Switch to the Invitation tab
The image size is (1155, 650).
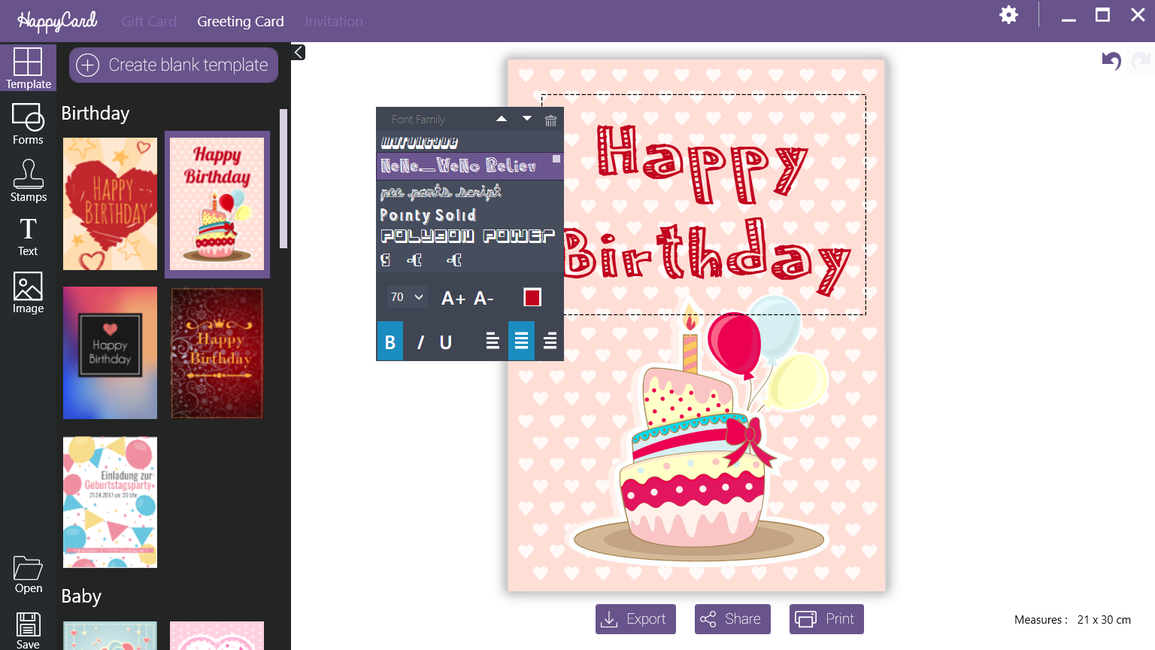[334, 21]
